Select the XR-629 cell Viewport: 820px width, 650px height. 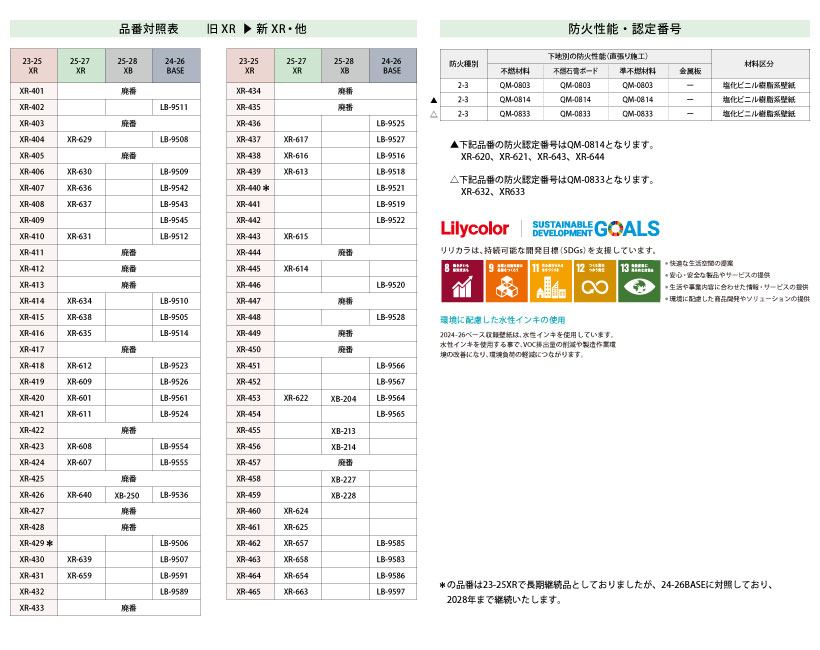79,140
